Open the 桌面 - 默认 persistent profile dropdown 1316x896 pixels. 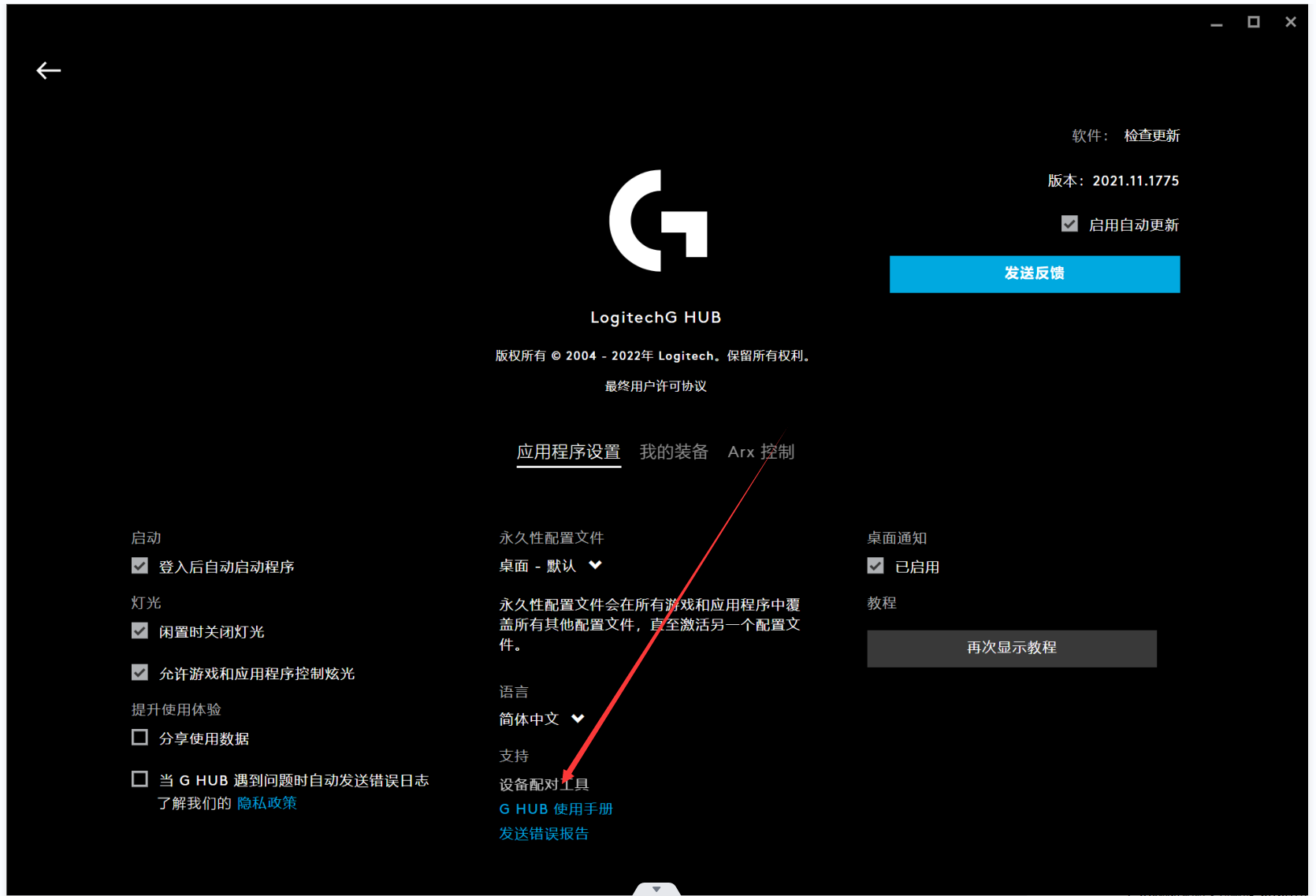[x=551, y=566]
